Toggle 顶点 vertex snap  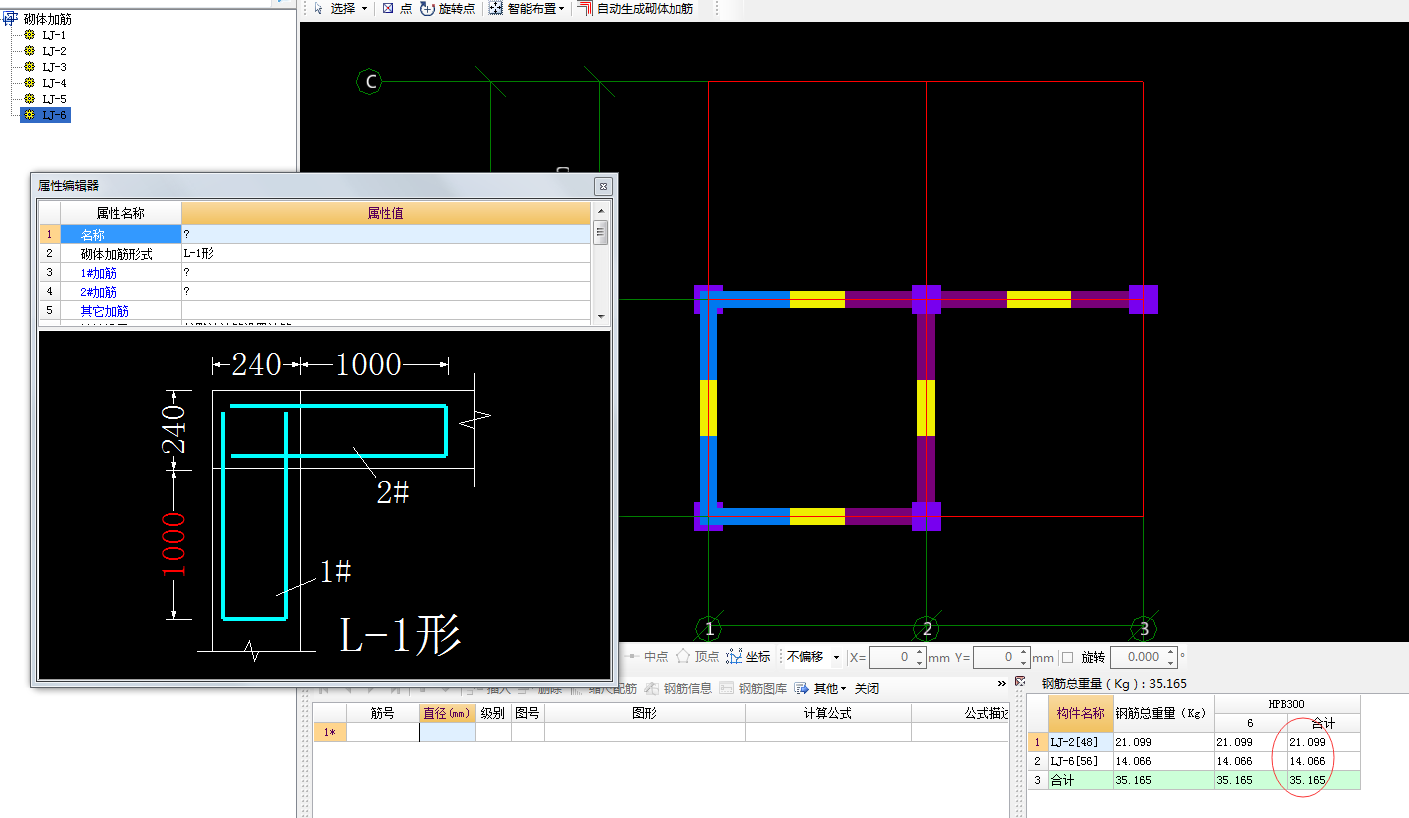point(698,657)
